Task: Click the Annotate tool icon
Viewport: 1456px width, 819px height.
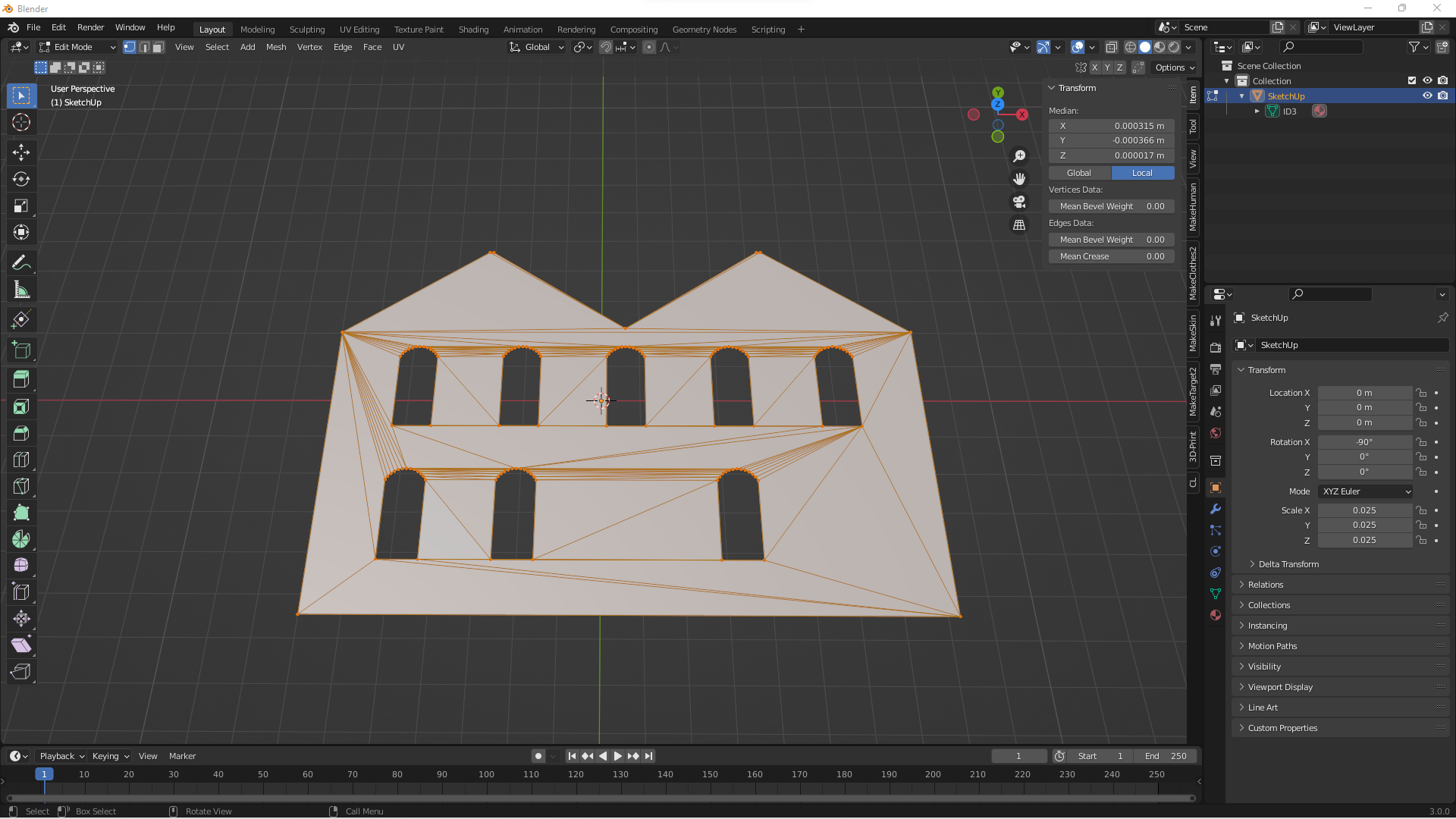Action: coord(22,261)
